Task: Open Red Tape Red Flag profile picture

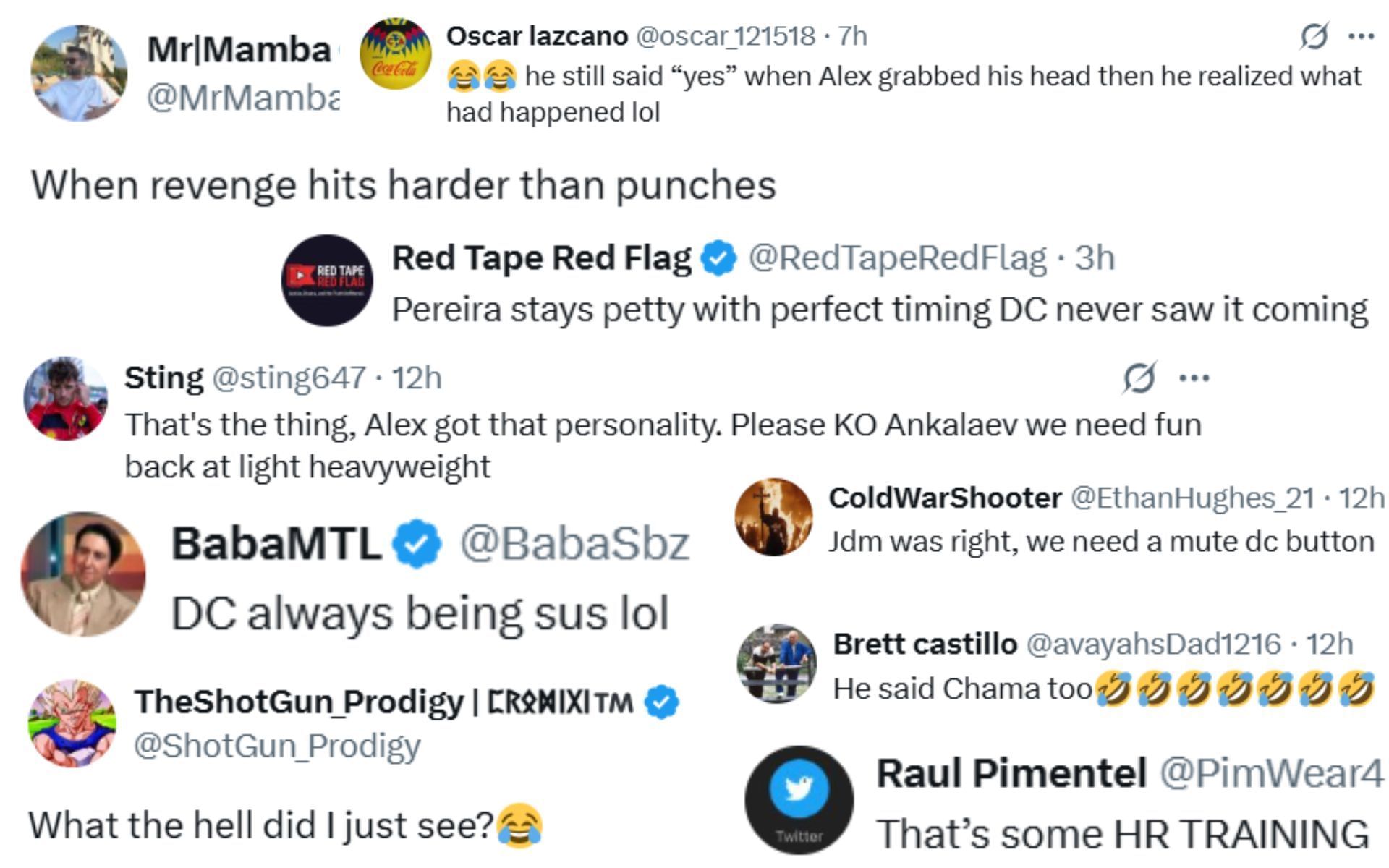Action: coord(327,280)
